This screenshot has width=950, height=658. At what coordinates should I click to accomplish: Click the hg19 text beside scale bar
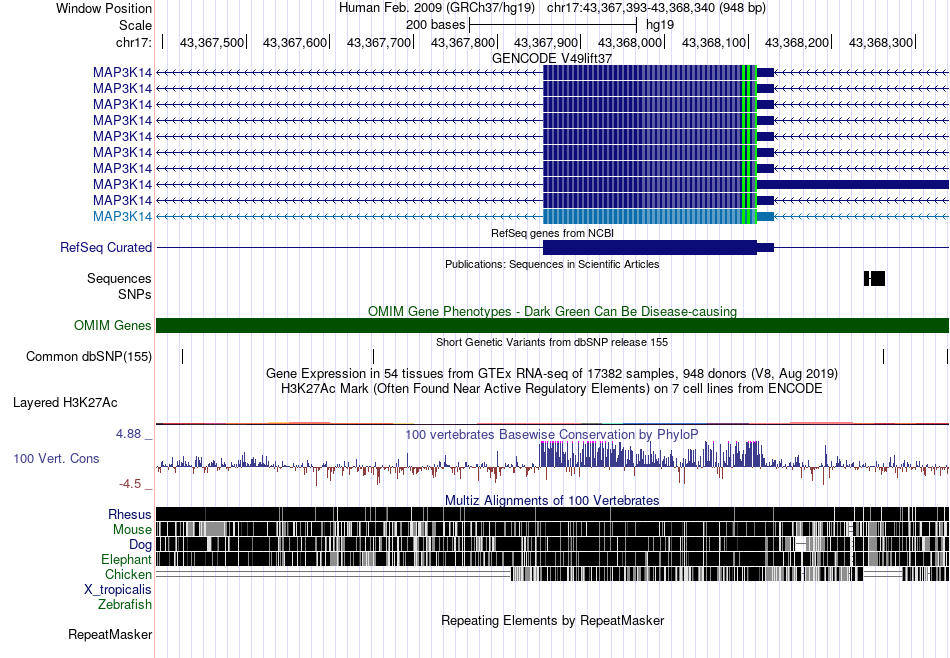pos(660,25)
